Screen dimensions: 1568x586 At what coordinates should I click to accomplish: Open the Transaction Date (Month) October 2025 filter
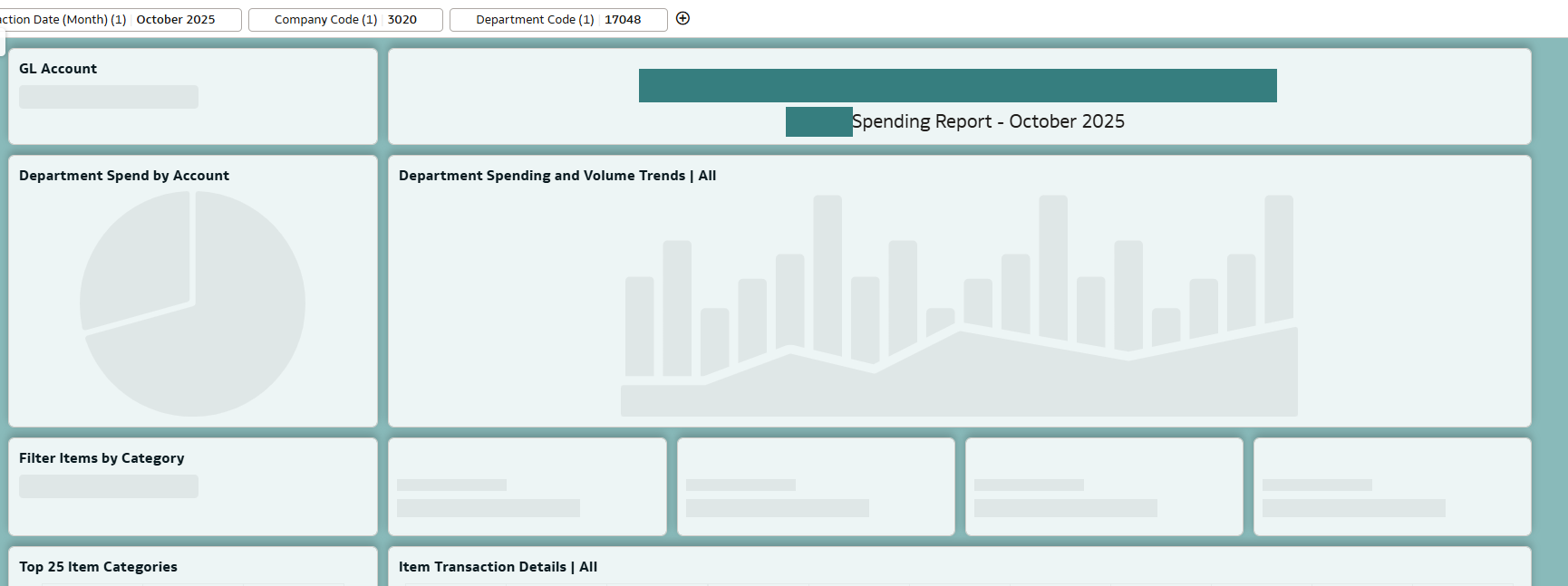(120, 19)
